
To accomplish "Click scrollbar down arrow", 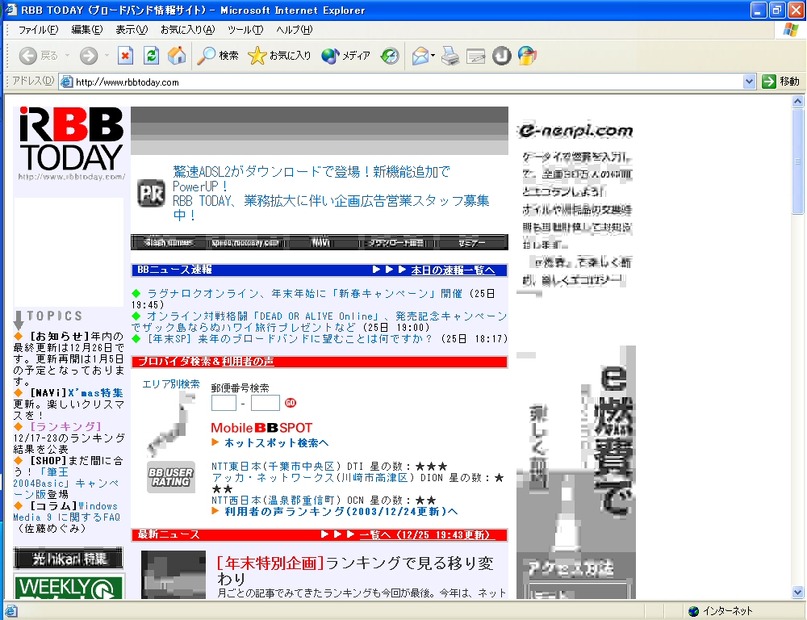I will pyautogui.click(x=798, y=592).
